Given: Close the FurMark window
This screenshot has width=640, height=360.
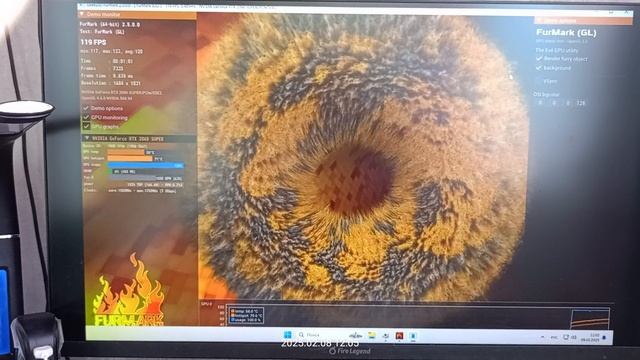Looking at the screenshot, I should pyautogui.click(x=627, y=12).
